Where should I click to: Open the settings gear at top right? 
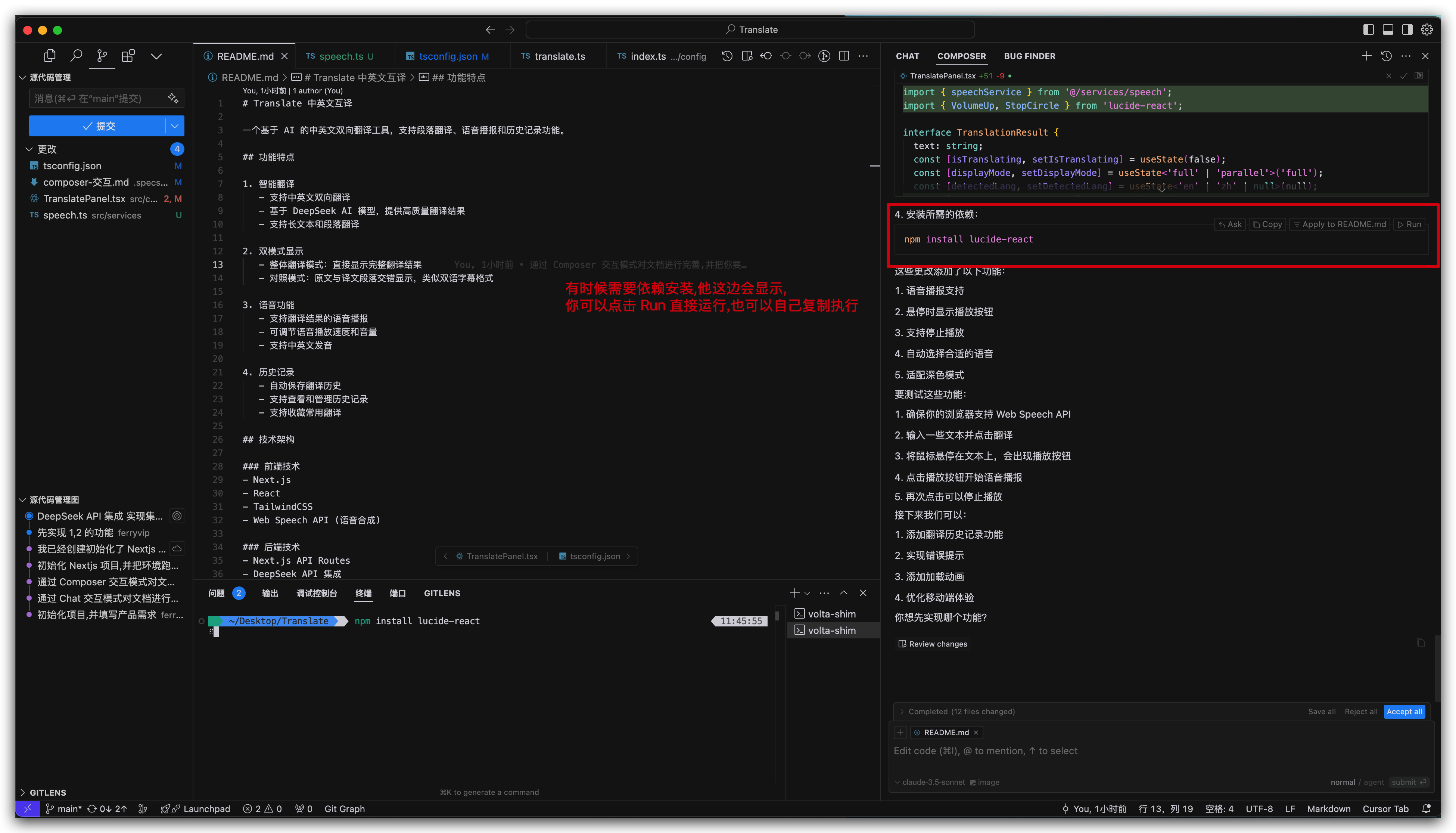tap(1427, 29)
